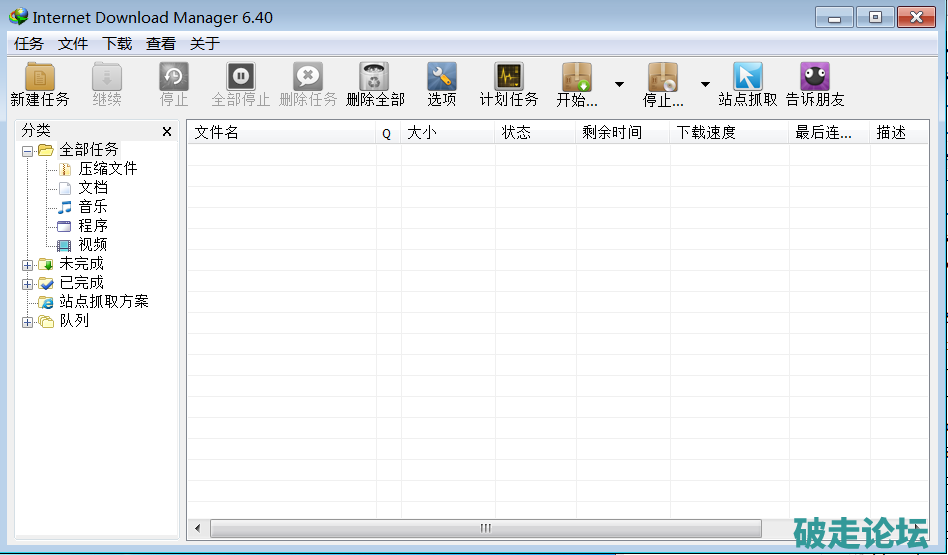Image resolution: width=948 pixels, height=555 pixels.
Task: Open dropdown arrow next to 开始...
Action: click(x=619, y=84)
